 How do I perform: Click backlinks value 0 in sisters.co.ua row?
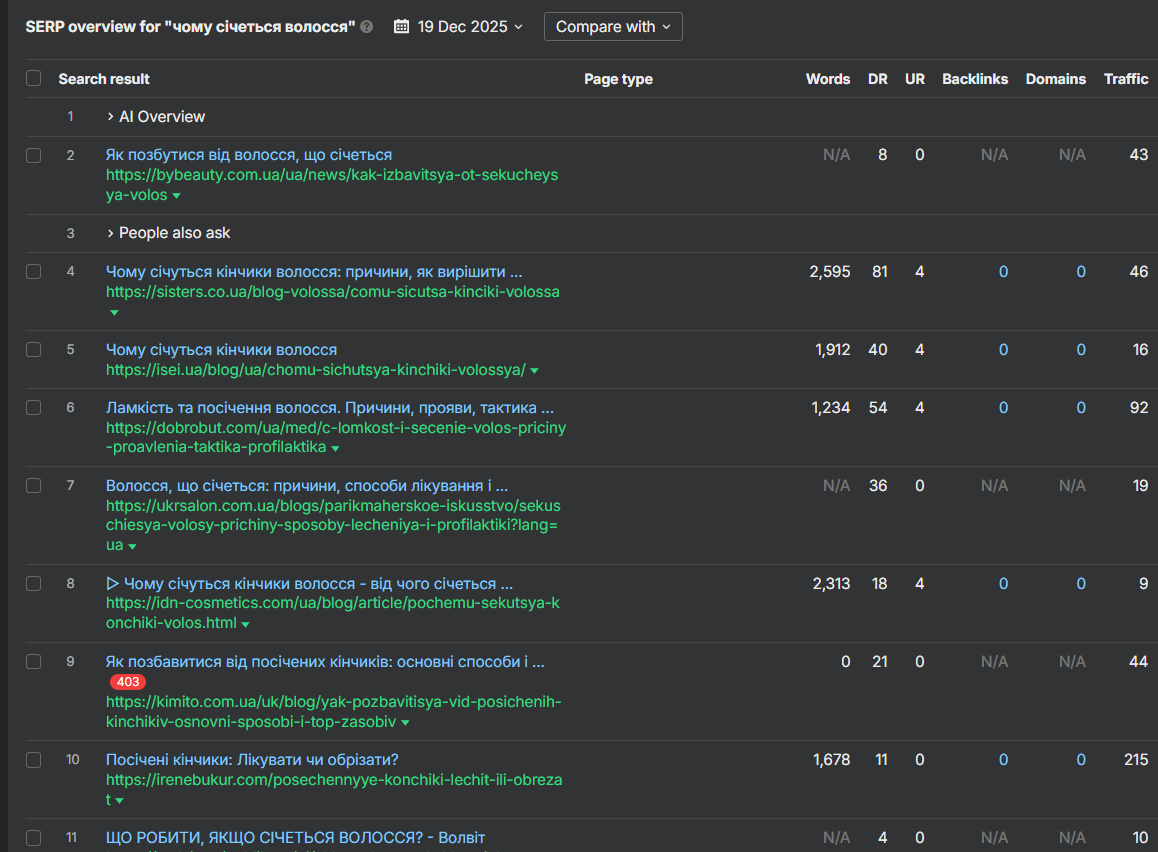click(x=1003, y=272)
